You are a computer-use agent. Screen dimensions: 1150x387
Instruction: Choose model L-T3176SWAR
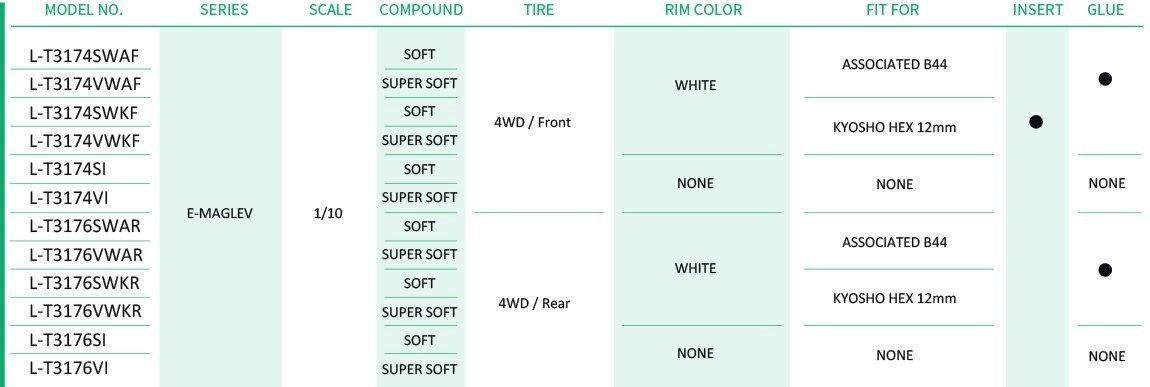tap(84, 226)
